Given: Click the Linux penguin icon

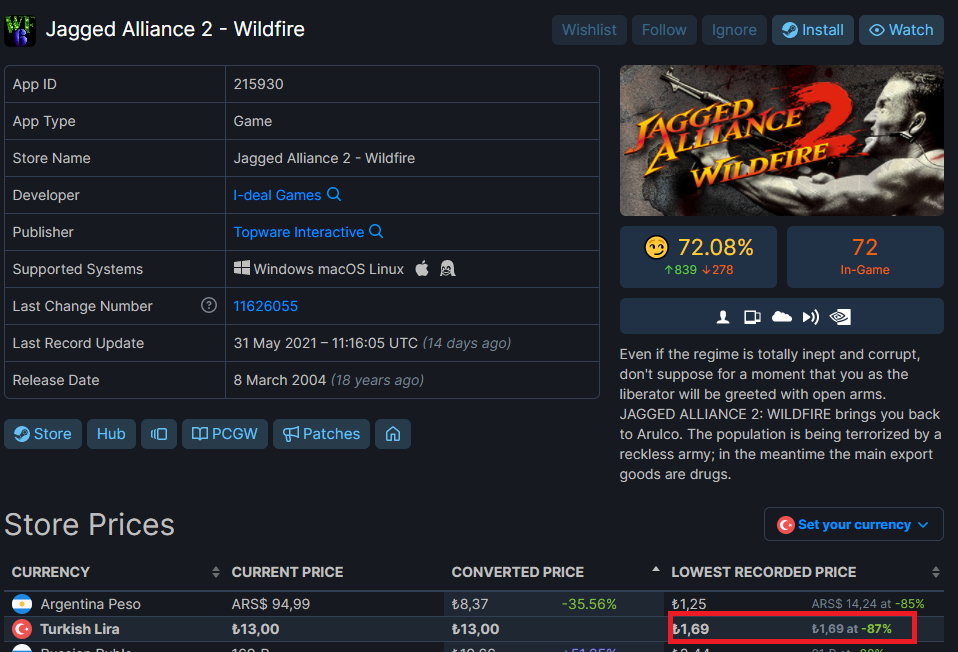Looking at the screenshot, I should (x=448, y=268).
